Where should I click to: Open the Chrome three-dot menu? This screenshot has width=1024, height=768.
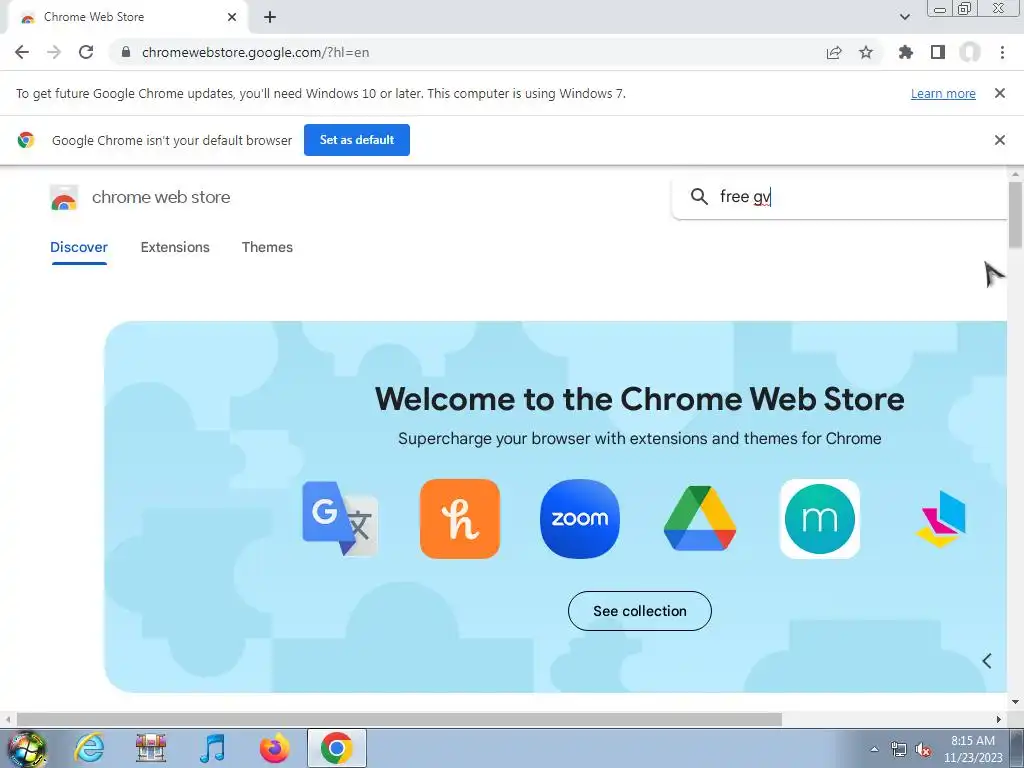tap(1002, 52)
